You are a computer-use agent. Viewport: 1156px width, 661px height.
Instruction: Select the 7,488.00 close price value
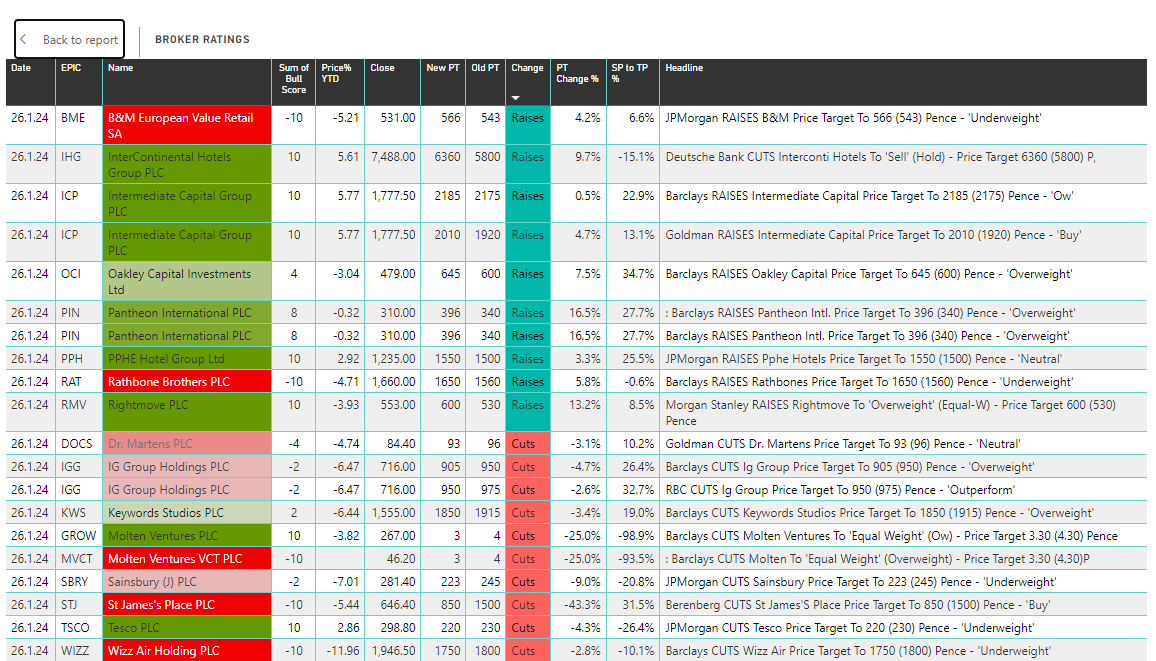coord(394,157)
